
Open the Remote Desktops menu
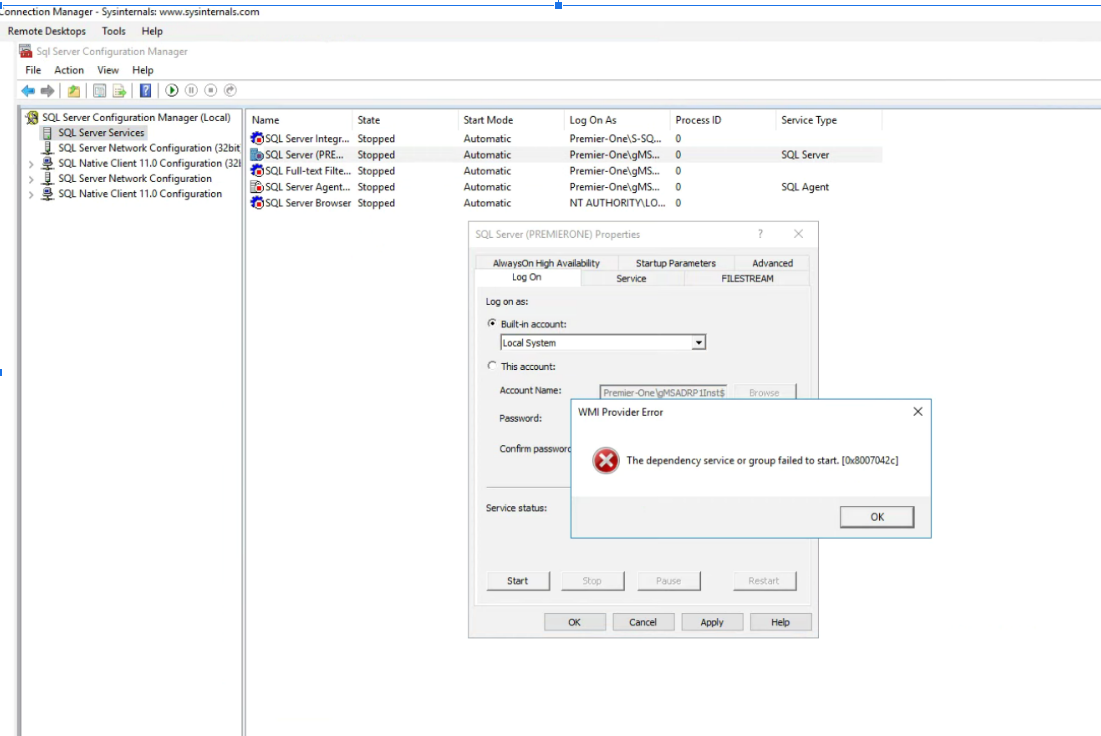coord(46,31)
